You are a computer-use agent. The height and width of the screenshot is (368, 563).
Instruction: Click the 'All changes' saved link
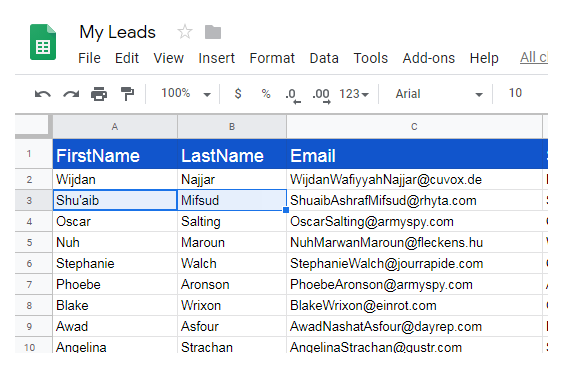point(534,57)
